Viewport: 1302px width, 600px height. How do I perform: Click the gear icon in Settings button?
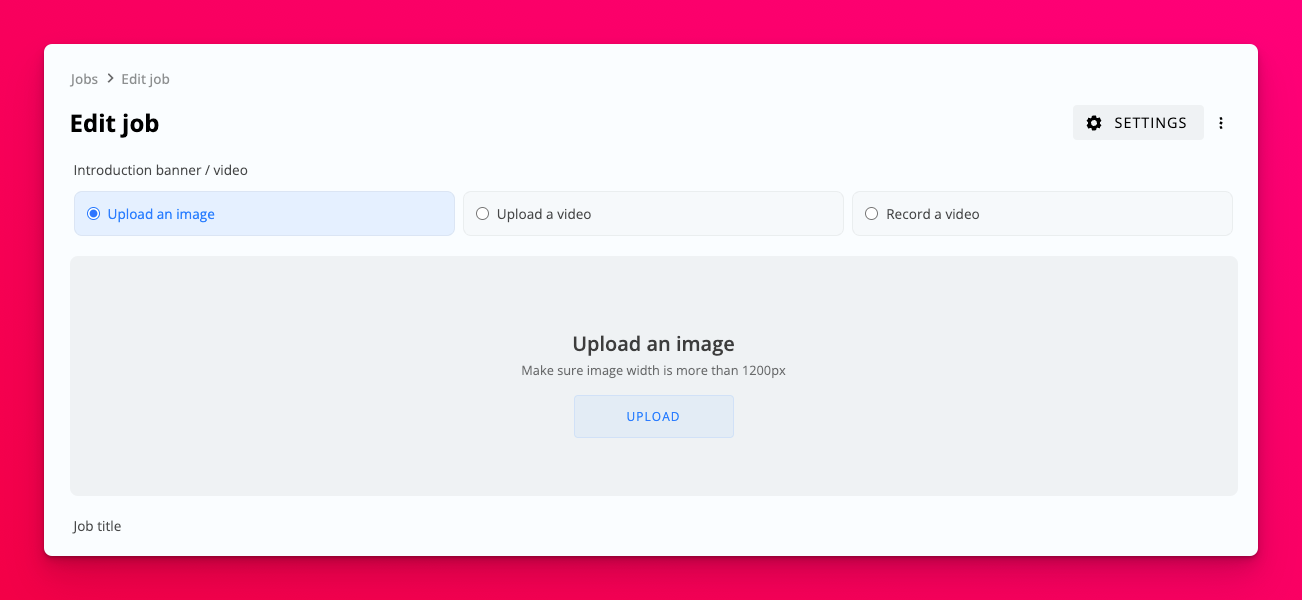point(1094,123)
